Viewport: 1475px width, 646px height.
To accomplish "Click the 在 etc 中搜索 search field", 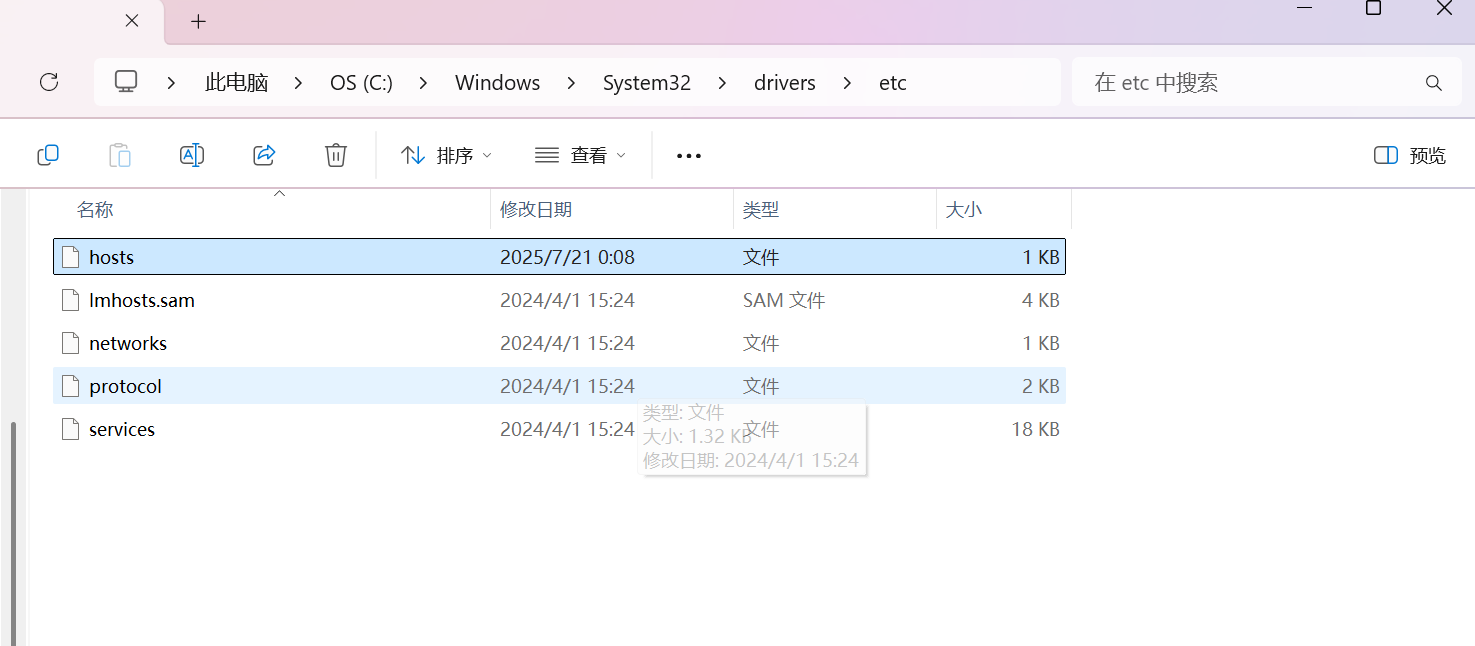I will [1200, 82].
